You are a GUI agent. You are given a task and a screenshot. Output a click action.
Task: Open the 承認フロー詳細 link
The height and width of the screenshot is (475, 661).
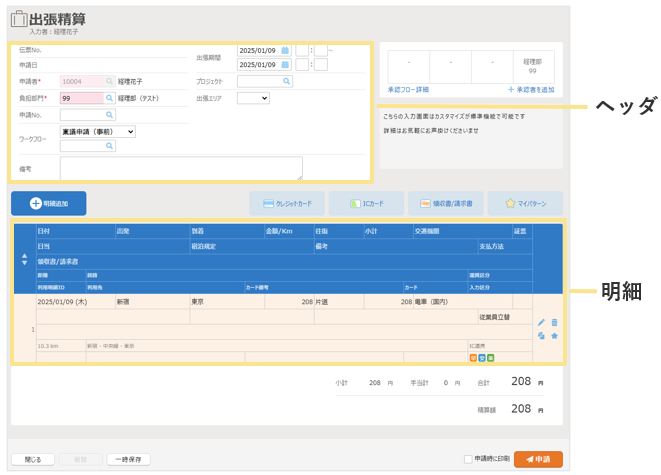tap(408, 90)
